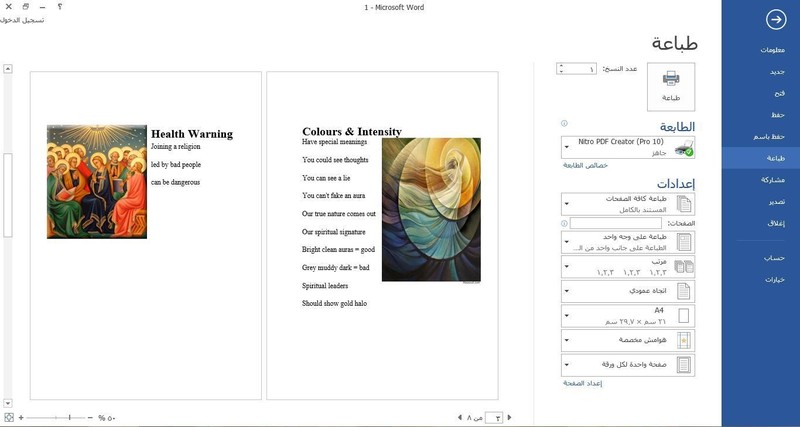Go to previous page arrow
800x427 pixels.
tap(460, 418)
